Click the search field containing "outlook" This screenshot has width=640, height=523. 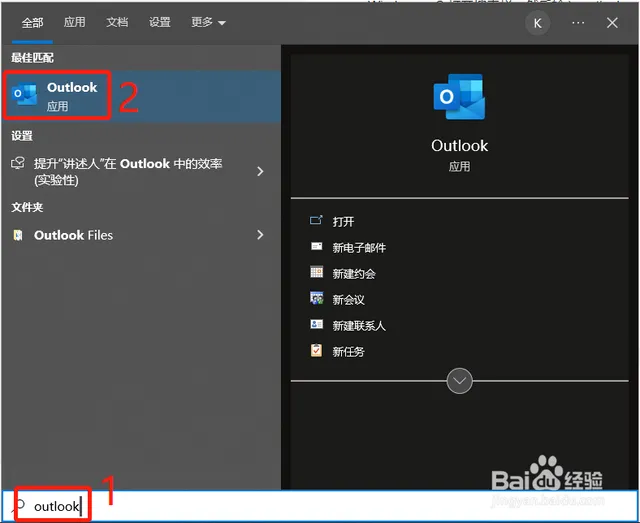[x=320, y=506]
